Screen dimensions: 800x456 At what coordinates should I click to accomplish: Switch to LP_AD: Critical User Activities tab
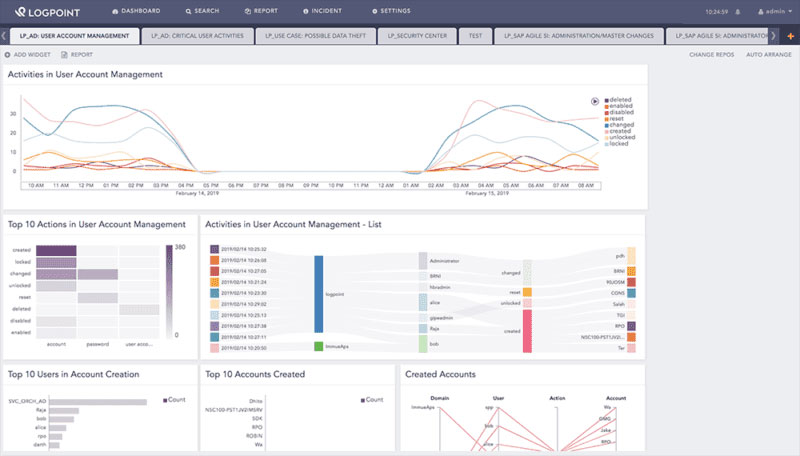[x=196, y=35]
